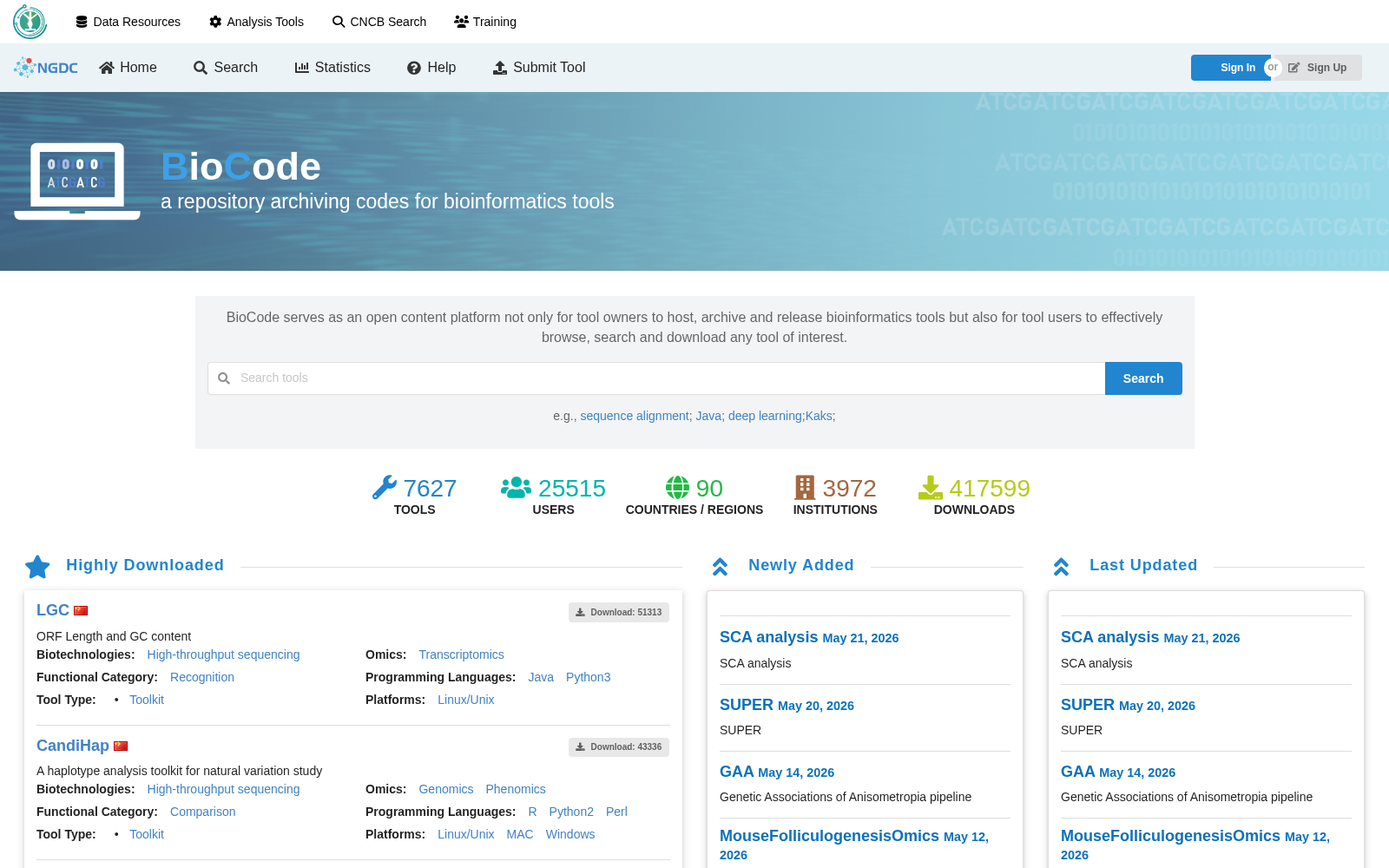Click the Sign In button

point(1230,68)
